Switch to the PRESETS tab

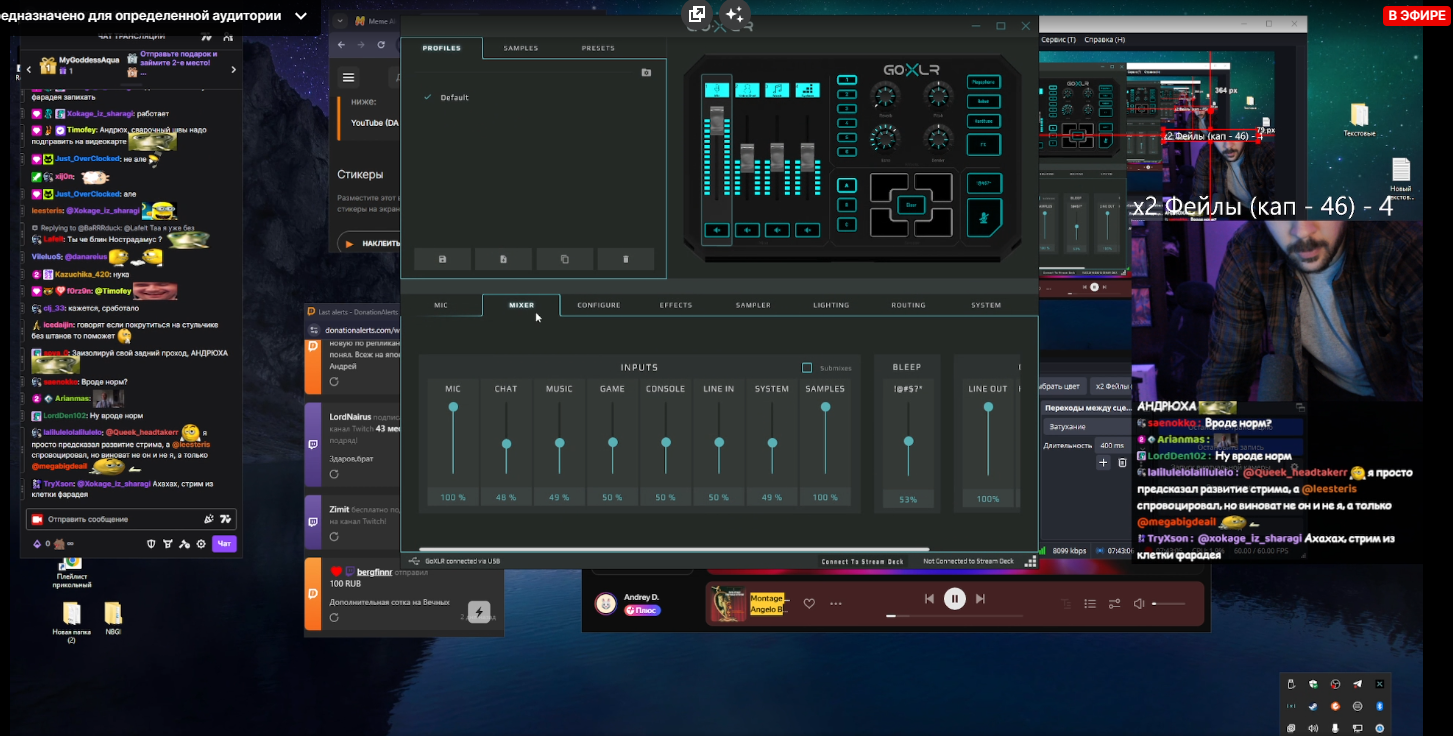coord(598,48)
